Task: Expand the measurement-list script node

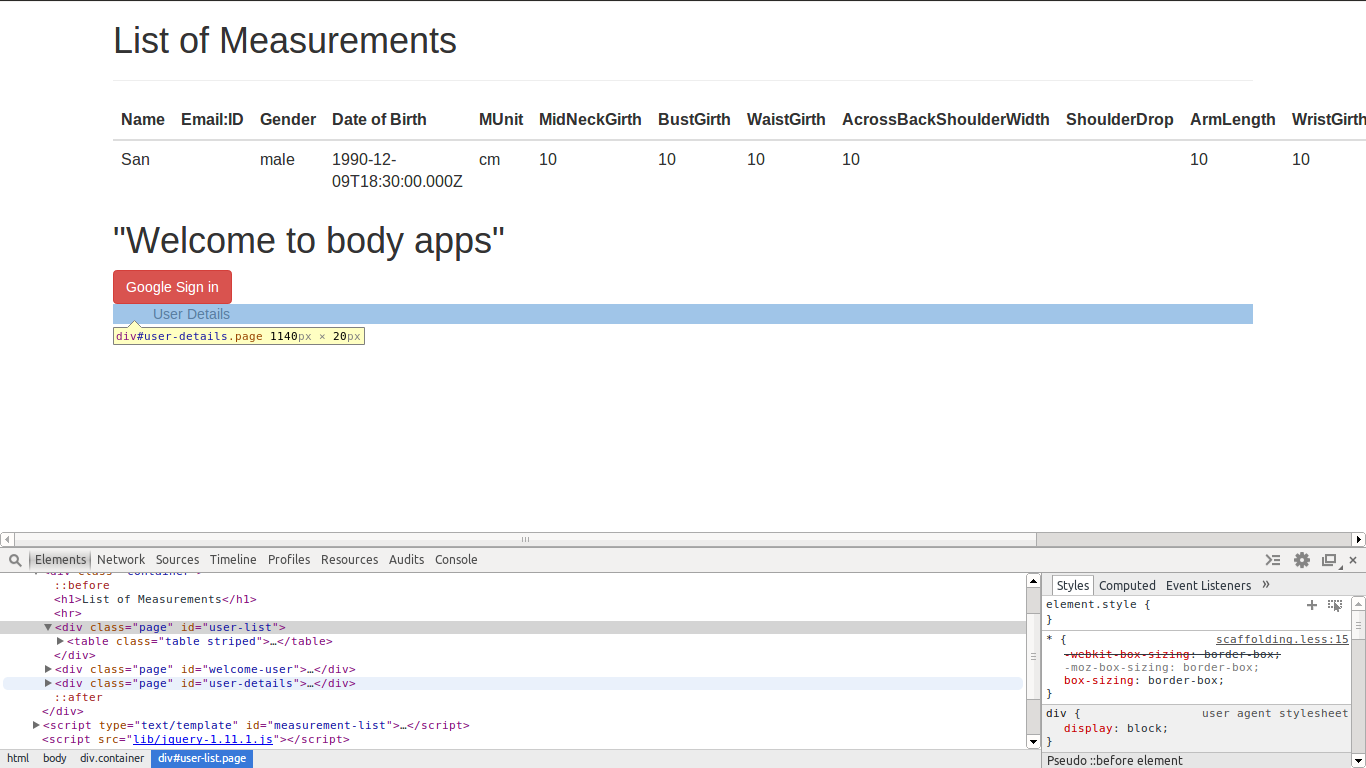Action: coord(36,725)
